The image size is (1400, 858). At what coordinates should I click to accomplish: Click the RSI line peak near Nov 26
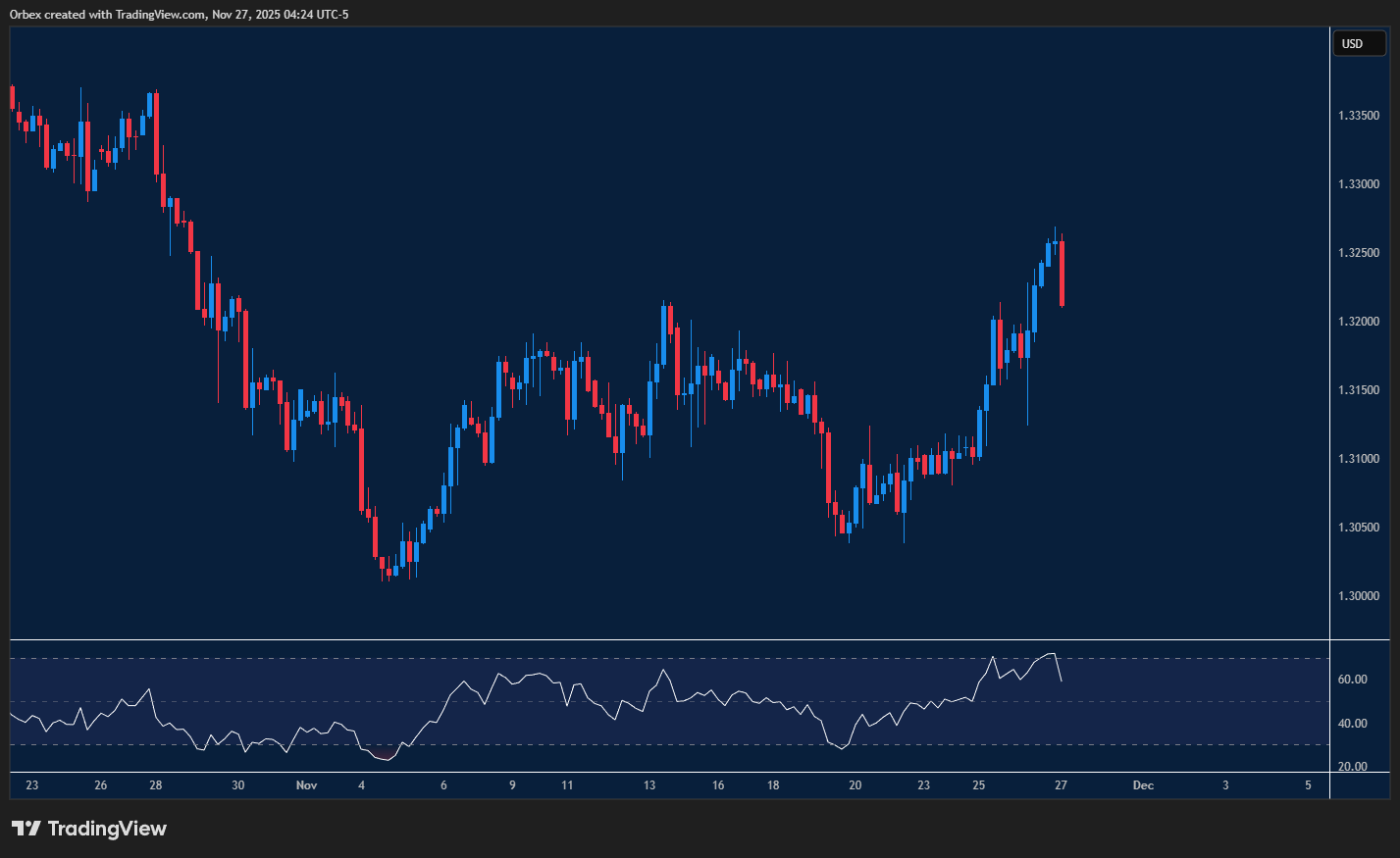coord(1053,652)
